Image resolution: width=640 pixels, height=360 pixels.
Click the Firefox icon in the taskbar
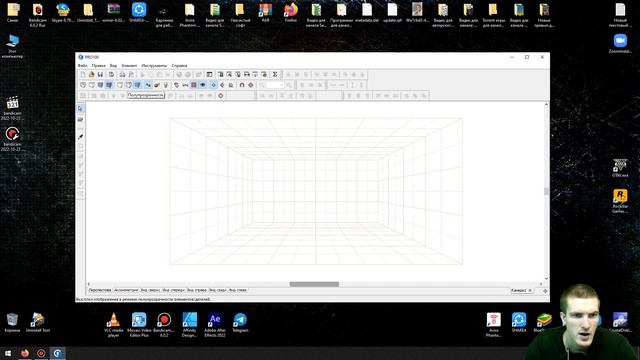point(25,353)
